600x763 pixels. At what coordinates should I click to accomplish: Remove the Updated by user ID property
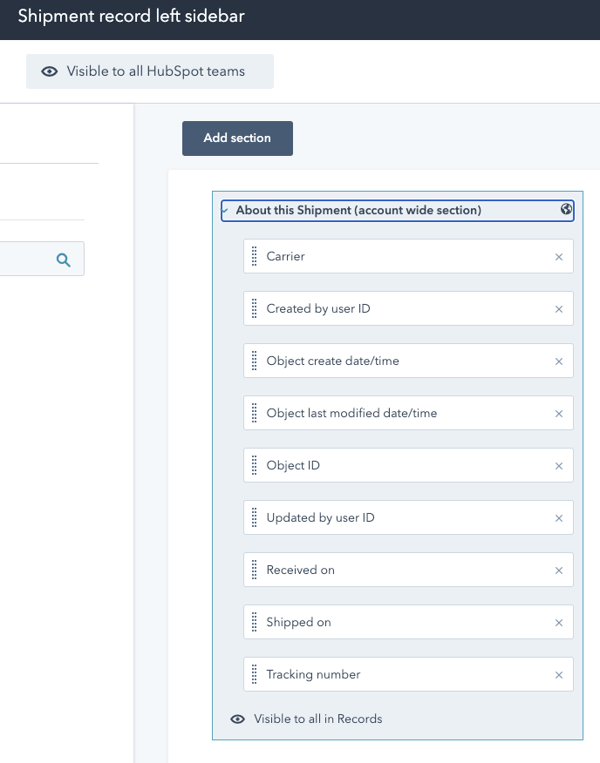click(x=559, y=518)
